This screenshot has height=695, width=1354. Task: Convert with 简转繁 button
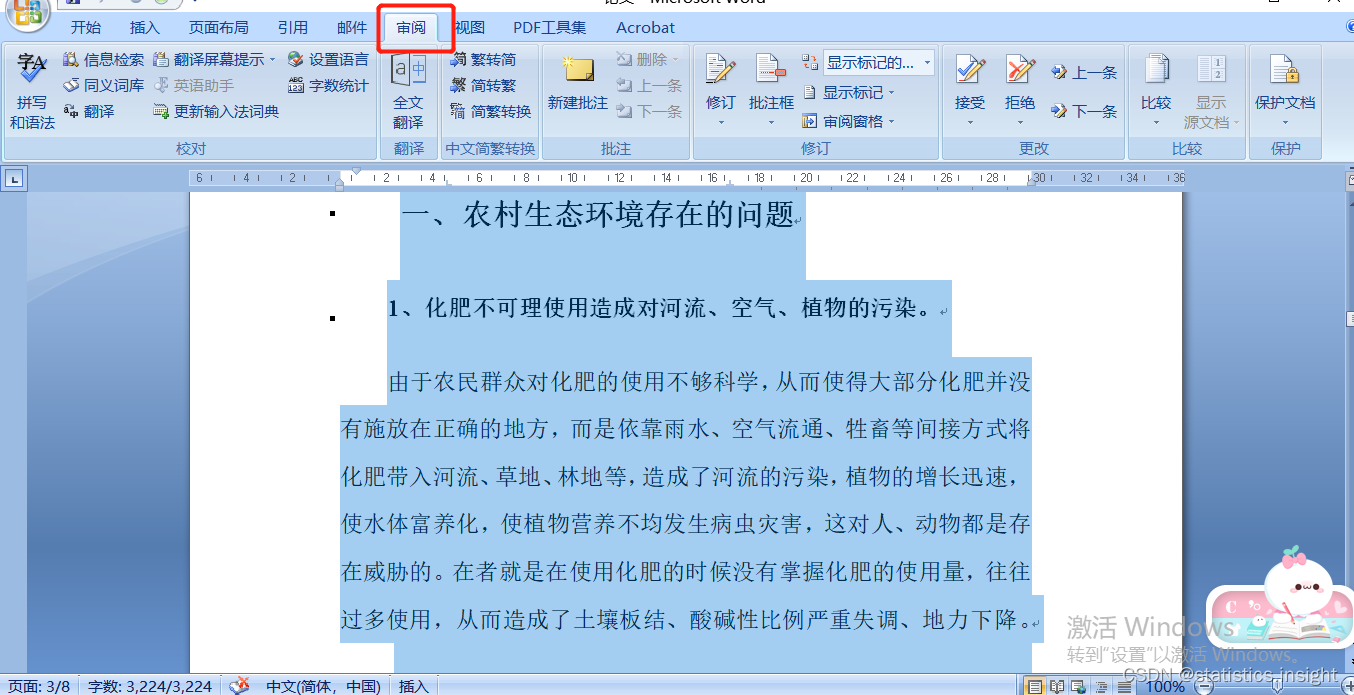(484, 86)
